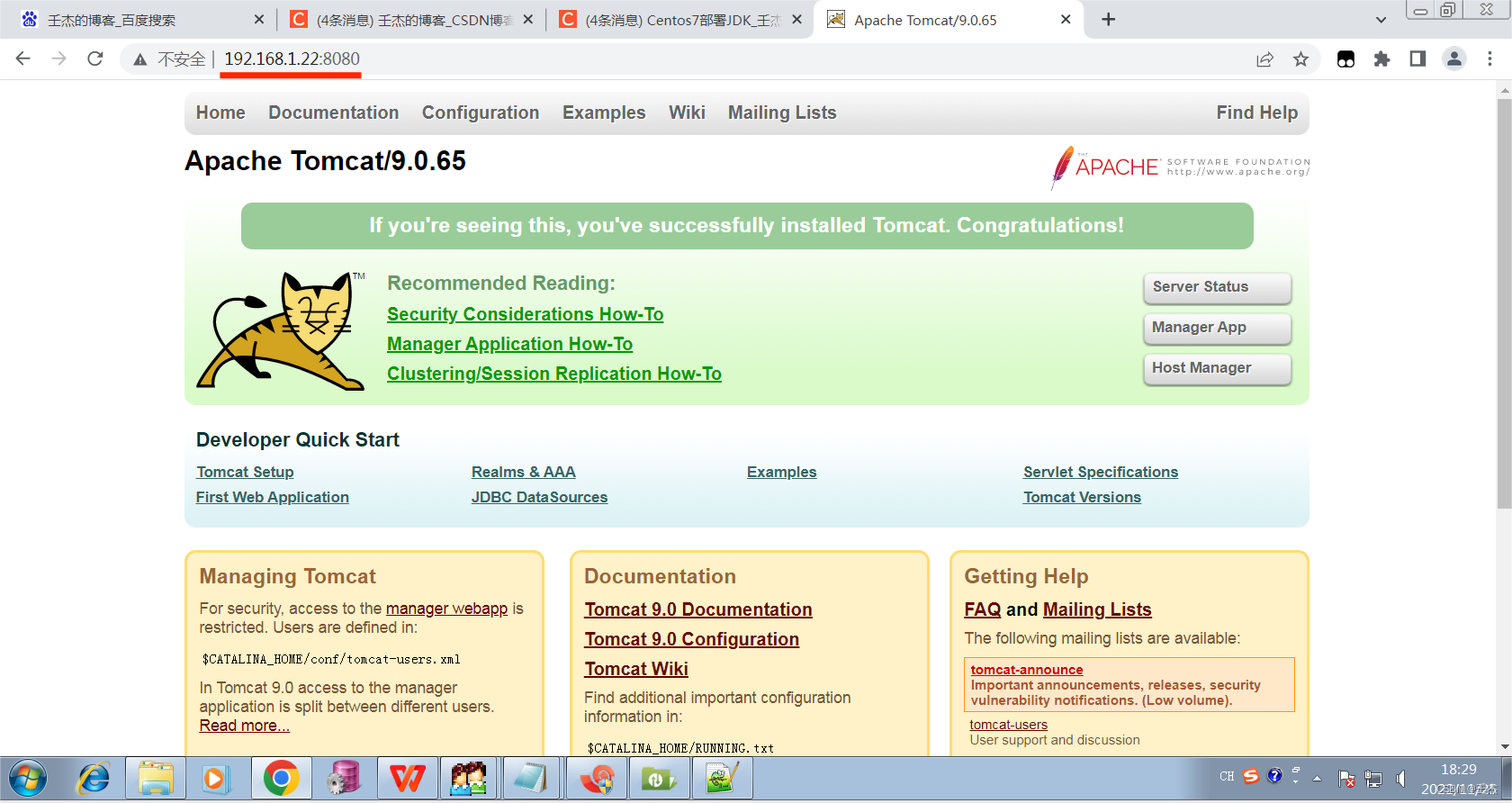Click the Host Manager button
The image size is (1512, 803).
coord(1217,368)
